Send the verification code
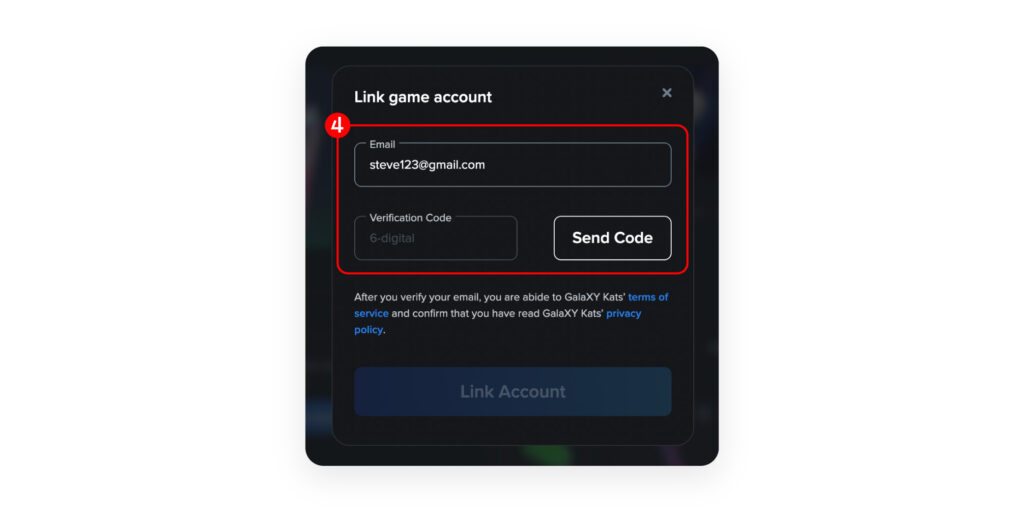This screenshot has height=512, width=1024. tap(613, 238)
